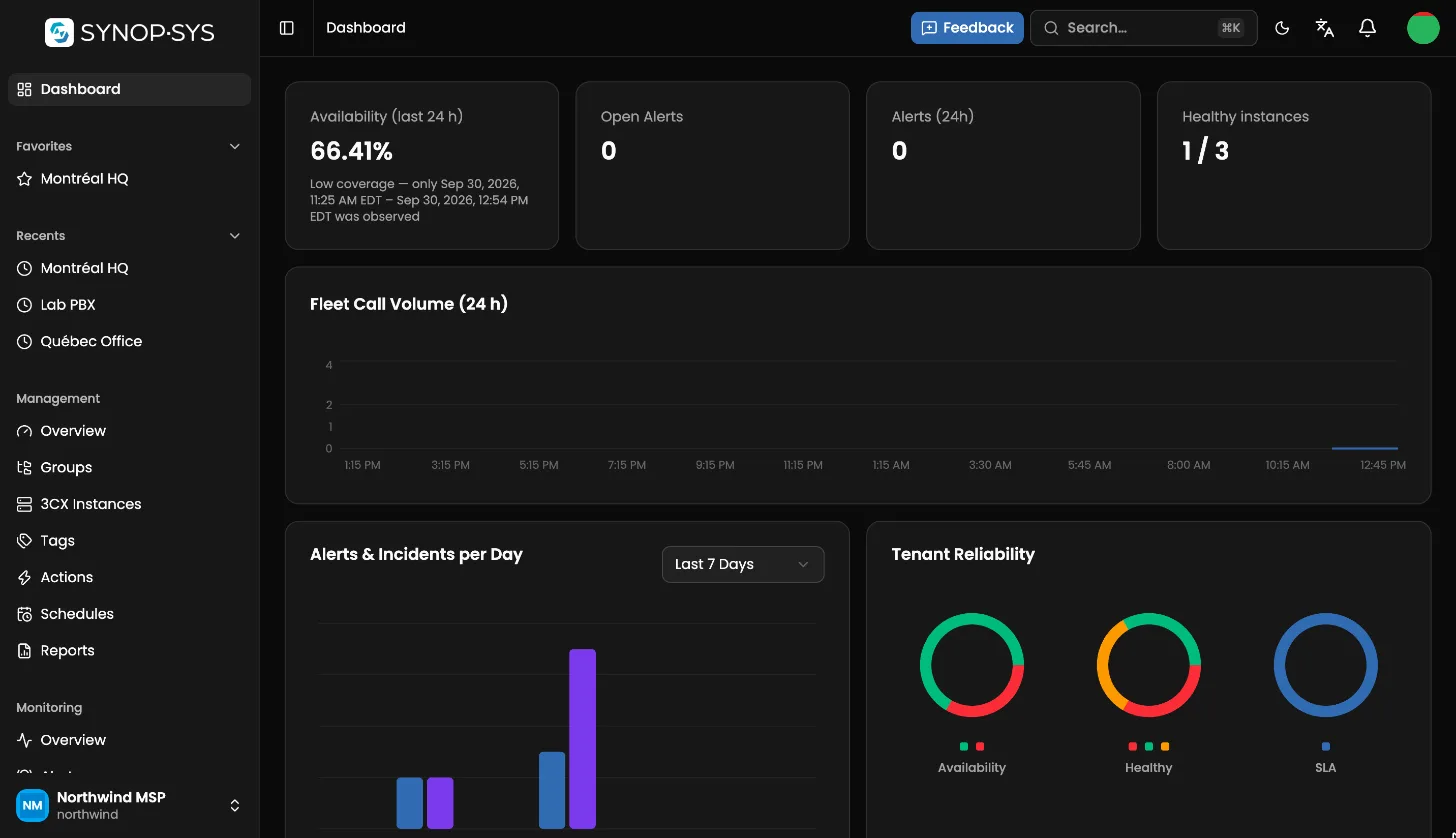The width and height of the screenshot is (1456, 838).
Task: Click the Availability donut chart
Action: (x=971, y=665)
